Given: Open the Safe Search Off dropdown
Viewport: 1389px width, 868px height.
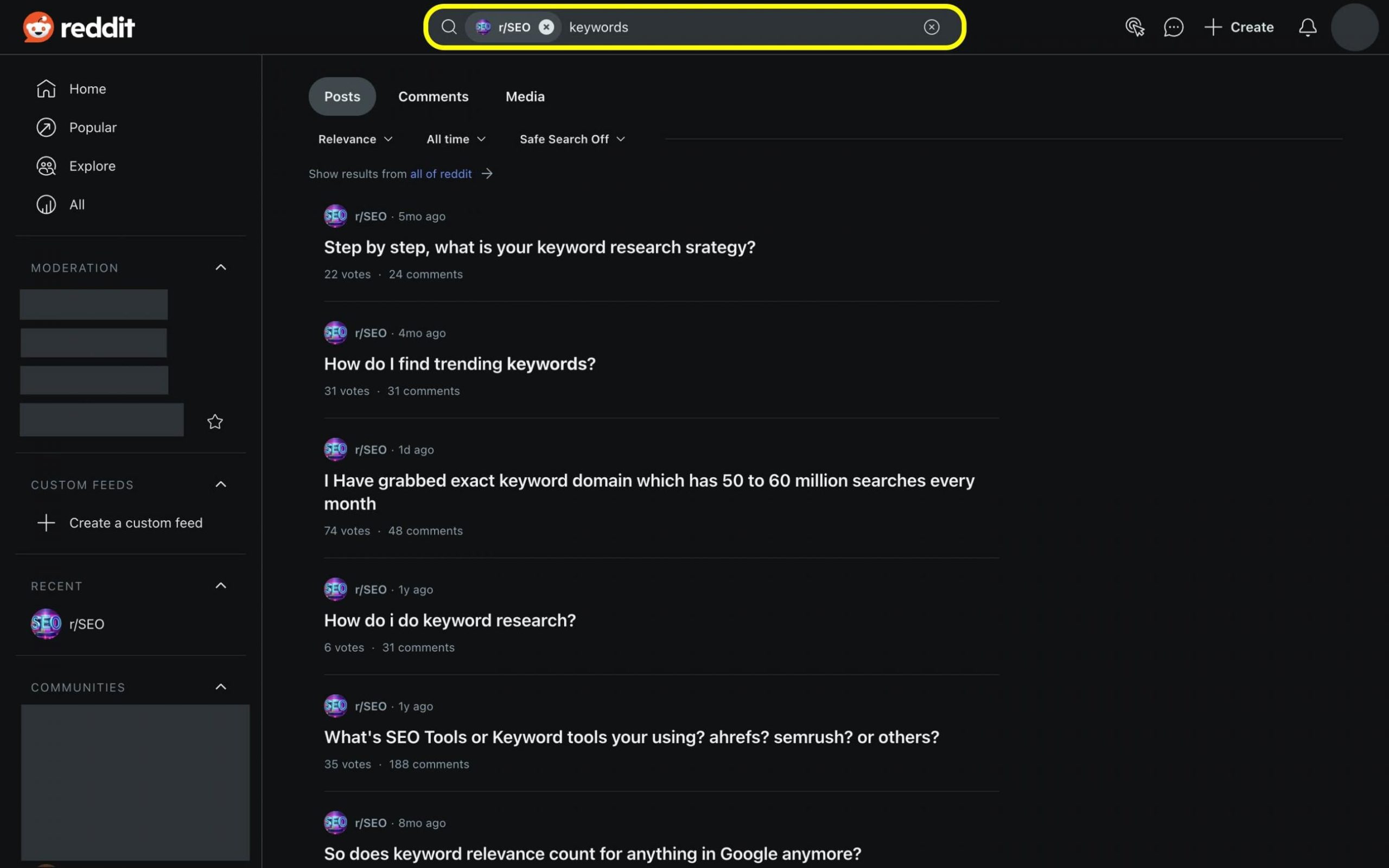Looking at the screenshot, I should [572, 139].
